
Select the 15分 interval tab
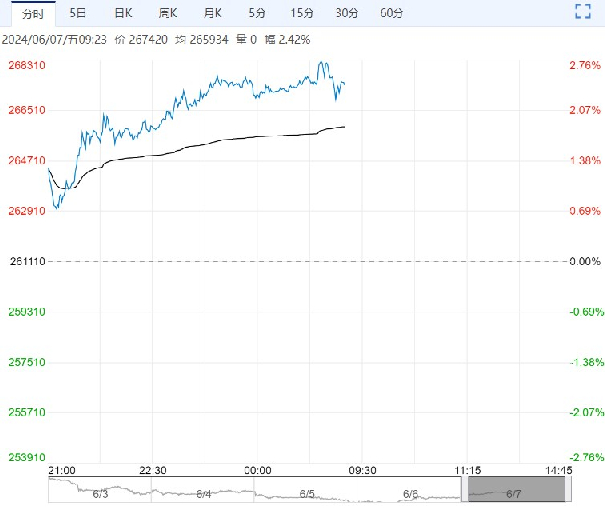point(301,13)
